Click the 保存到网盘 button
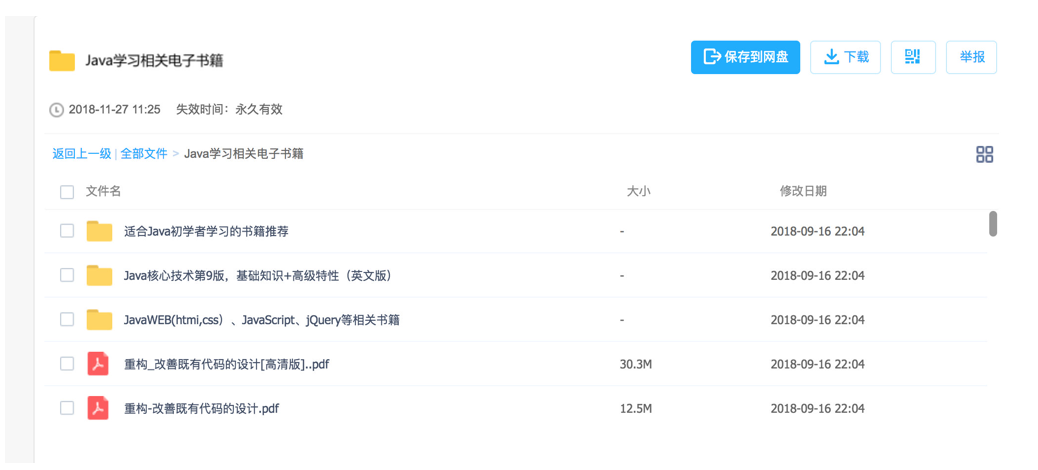The image size is (1038, 470). (745, 58)
